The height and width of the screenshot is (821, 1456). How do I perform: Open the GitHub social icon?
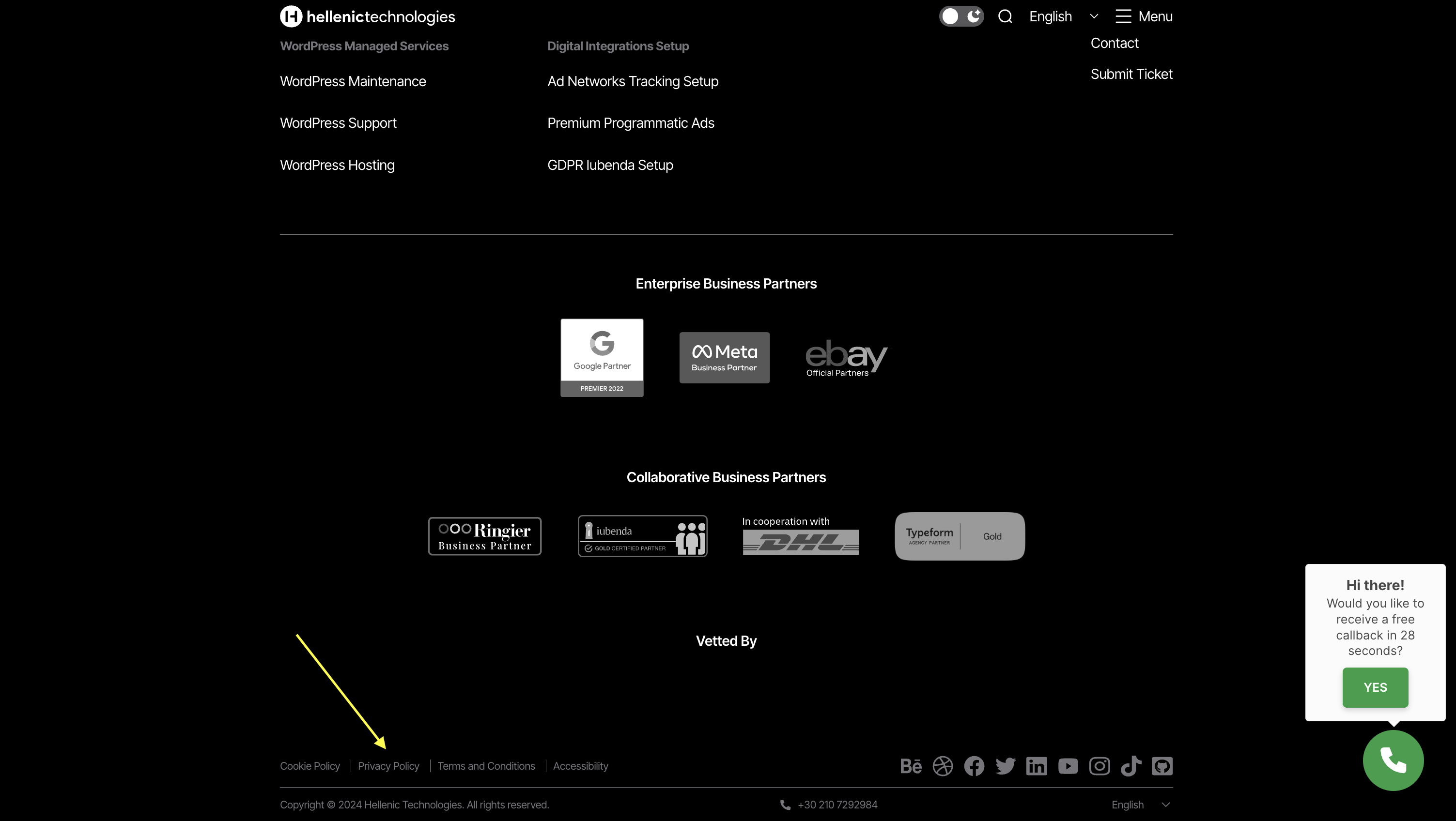1162,766
